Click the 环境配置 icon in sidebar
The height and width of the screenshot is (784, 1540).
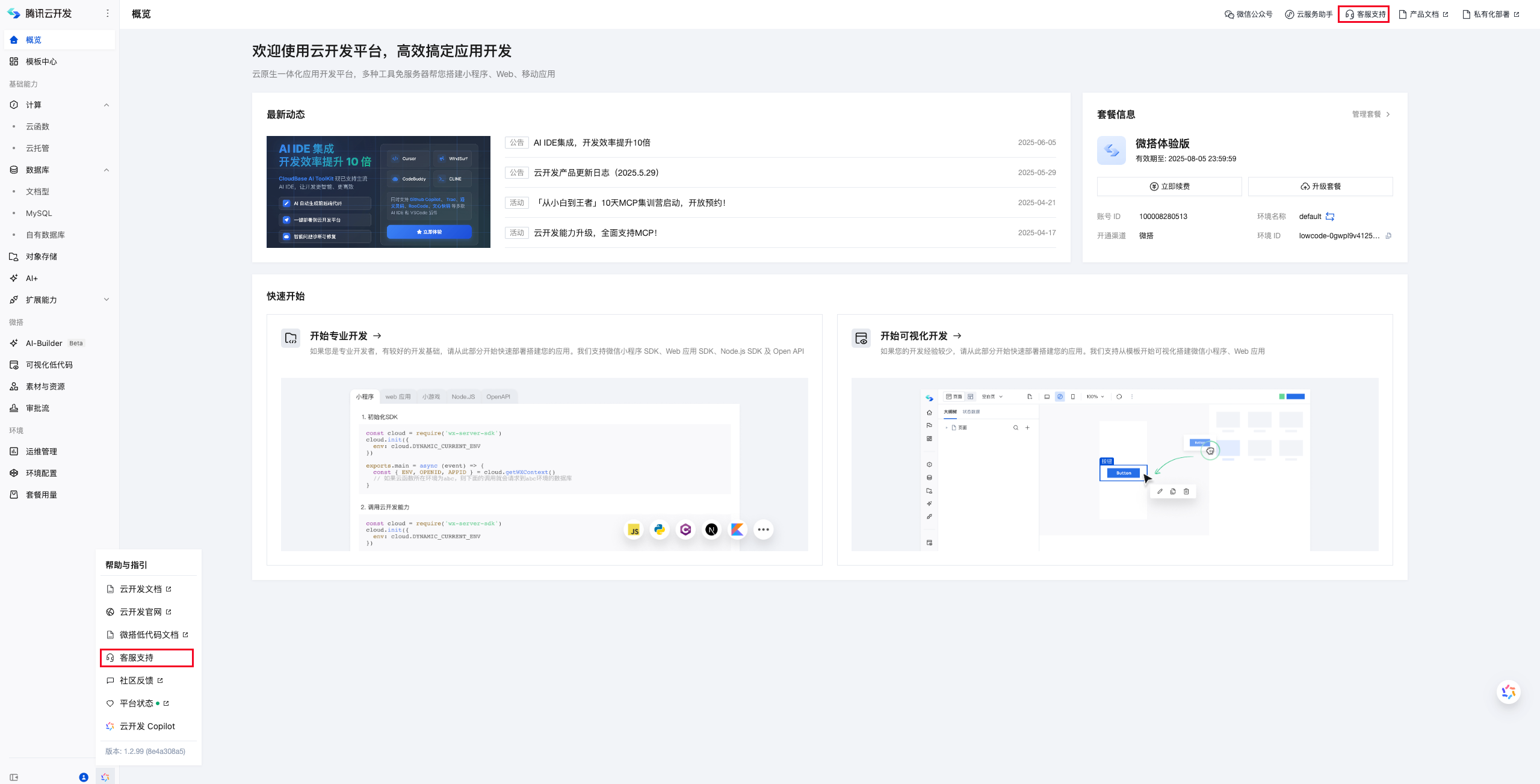point(14,473)
